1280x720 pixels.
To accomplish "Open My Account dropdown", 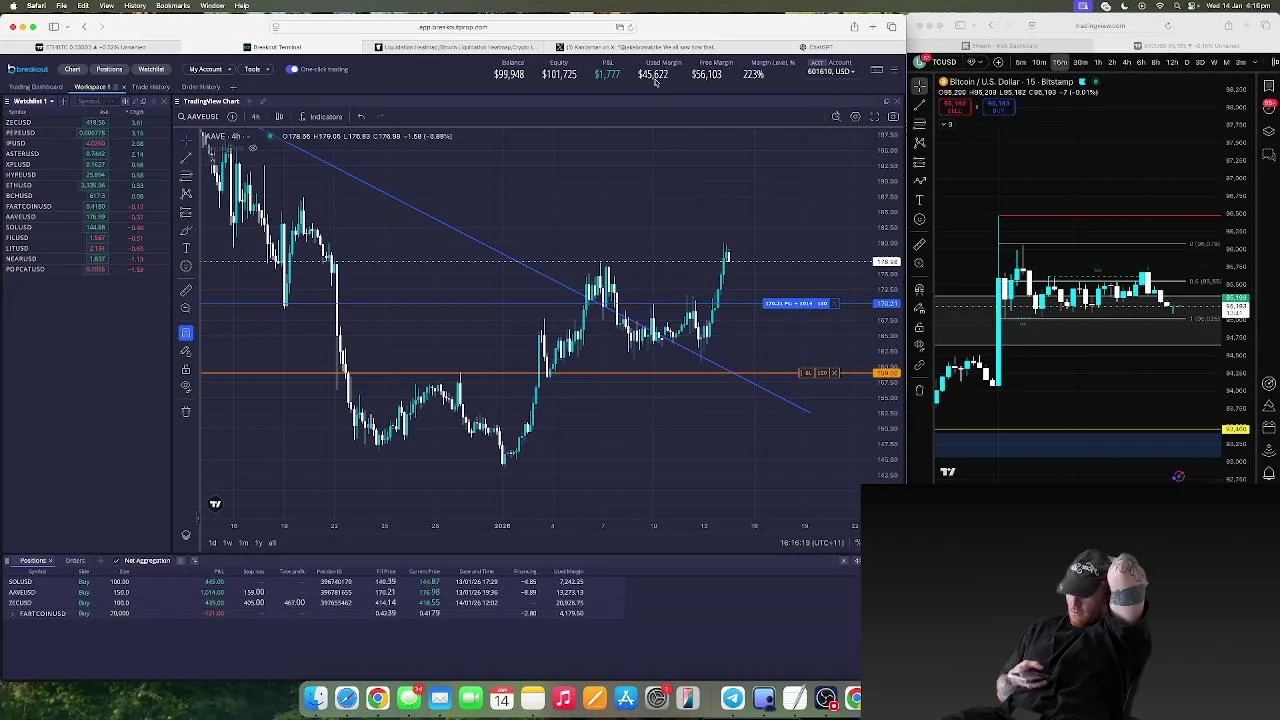I will pyautogui.click(x=209, y=69).
